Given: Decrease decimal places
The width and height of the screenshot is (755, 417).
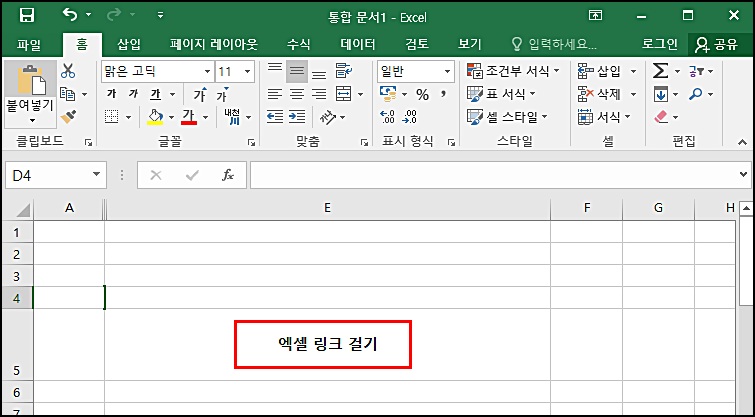Looking at the screenshot, I should click(411, 117).
